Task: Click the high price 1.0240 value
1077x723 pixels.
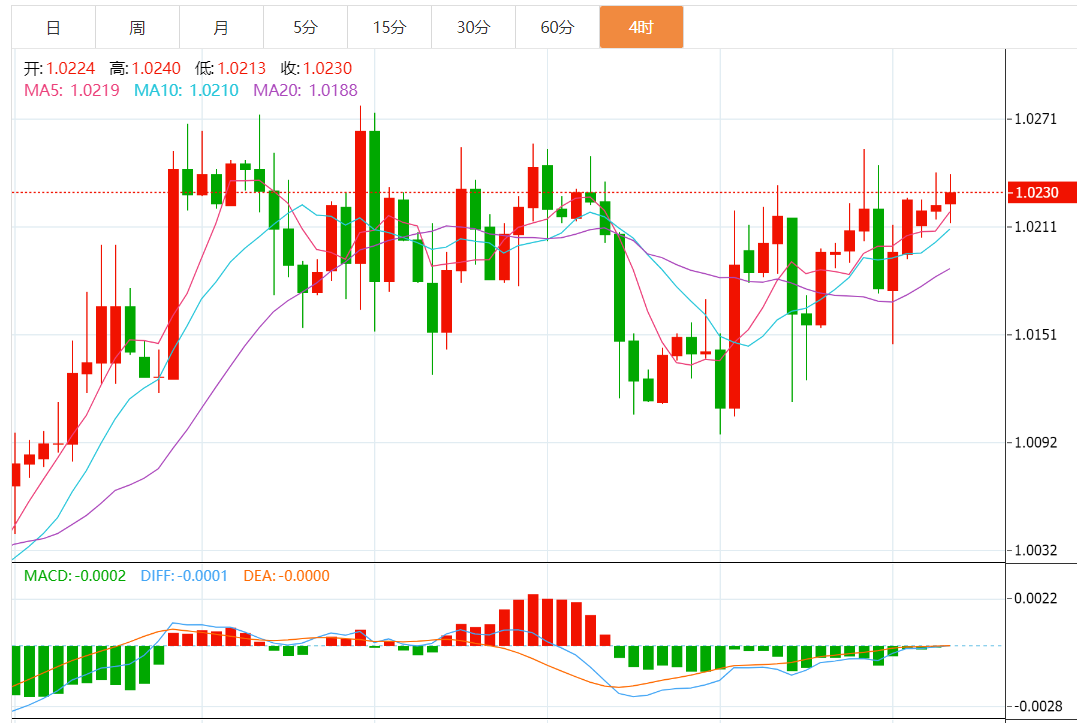Action: coord(156,69)
